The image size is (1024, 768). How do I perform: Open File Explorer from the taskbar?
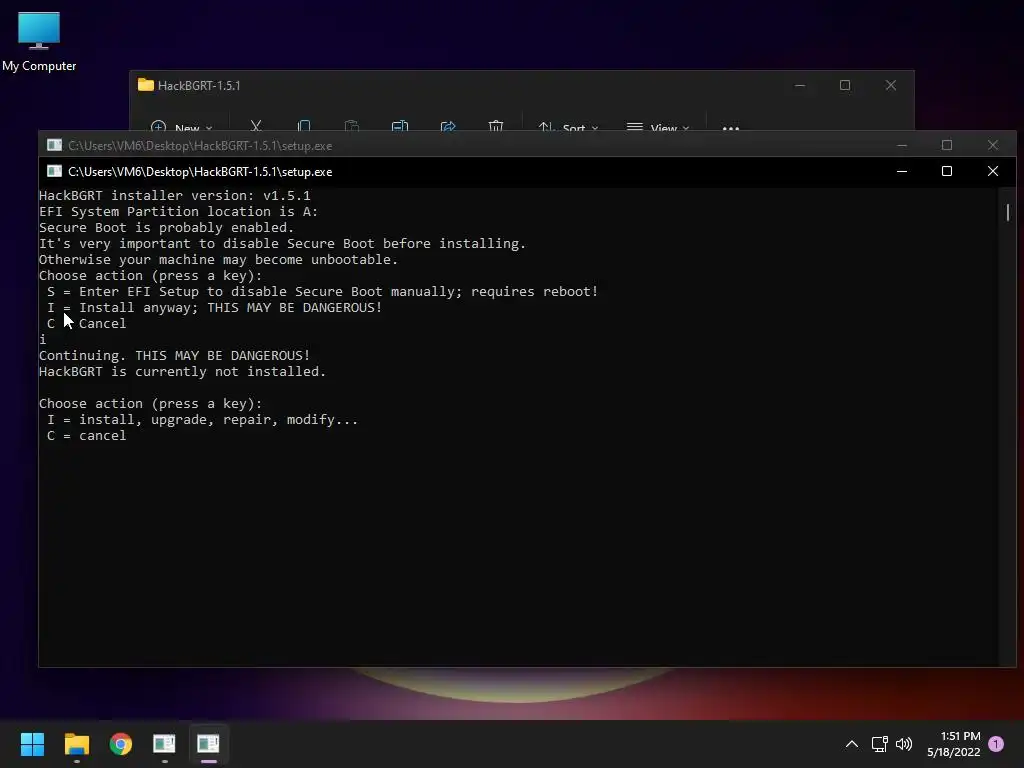point(76,744)
